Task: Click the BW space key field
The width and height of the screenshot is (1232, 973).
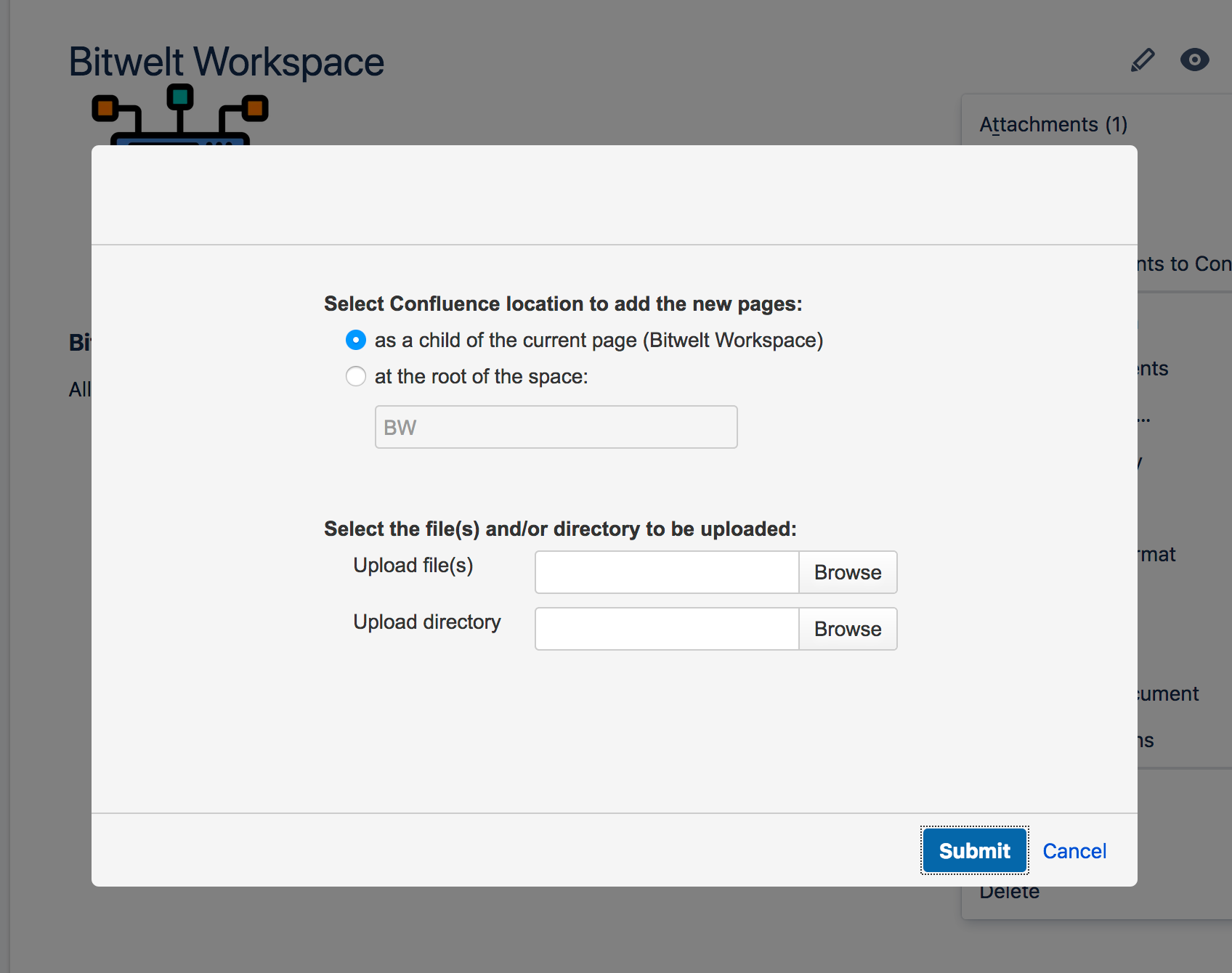Action: click(556, 427)
